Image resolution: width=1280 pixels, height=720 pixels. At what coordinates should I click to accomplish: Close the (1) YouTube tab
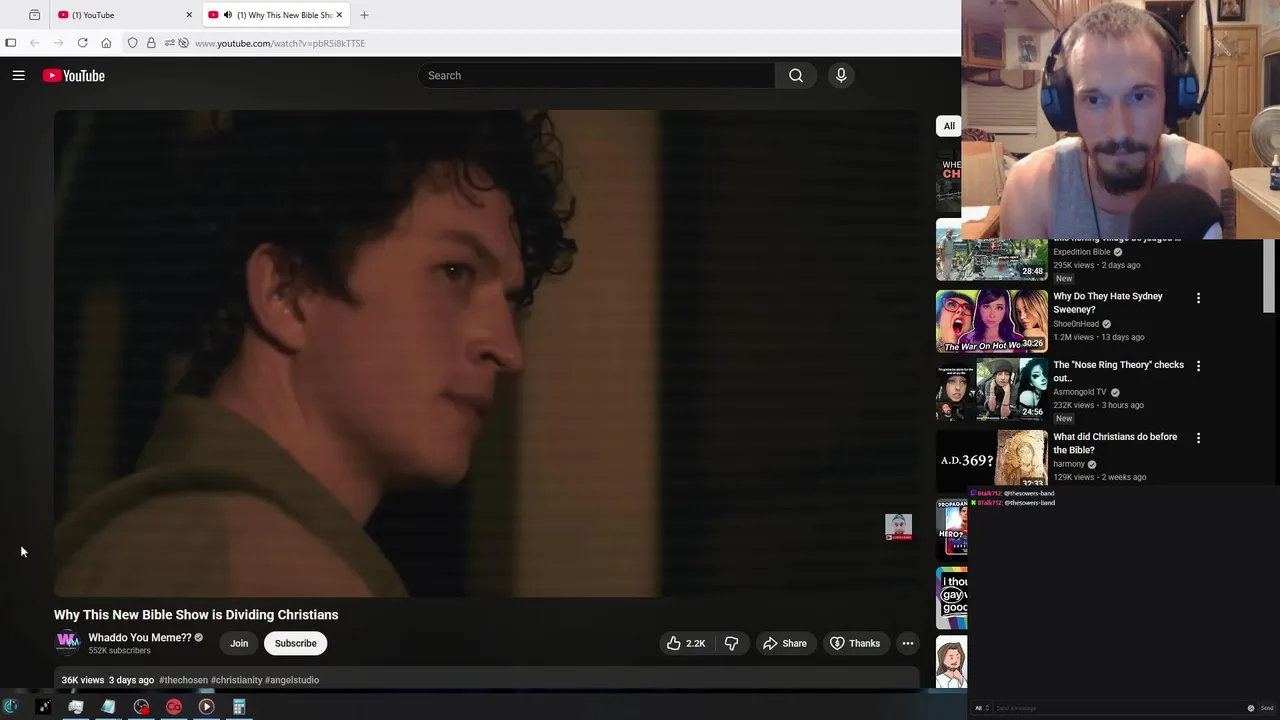189,15
